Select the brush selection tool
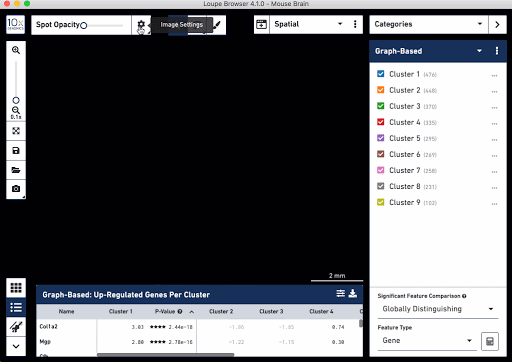The width and height of the screenshot is (512, 362). pyautogui.click(x=217, y=25)
